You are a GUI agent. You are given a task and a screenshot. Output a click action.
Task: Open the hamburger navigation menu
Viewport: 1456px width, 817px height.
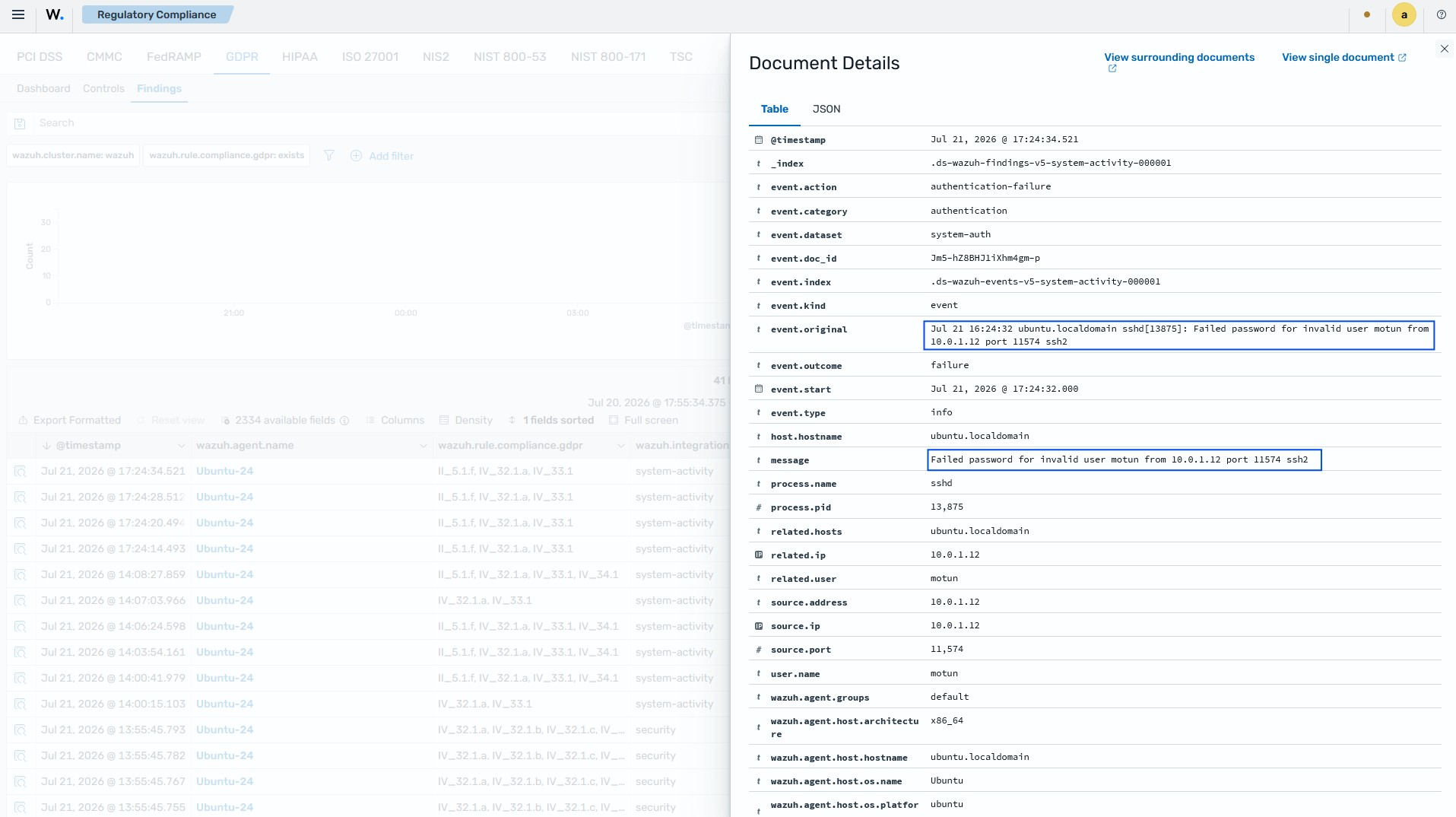pyautogui.click(x=18, y=14)
